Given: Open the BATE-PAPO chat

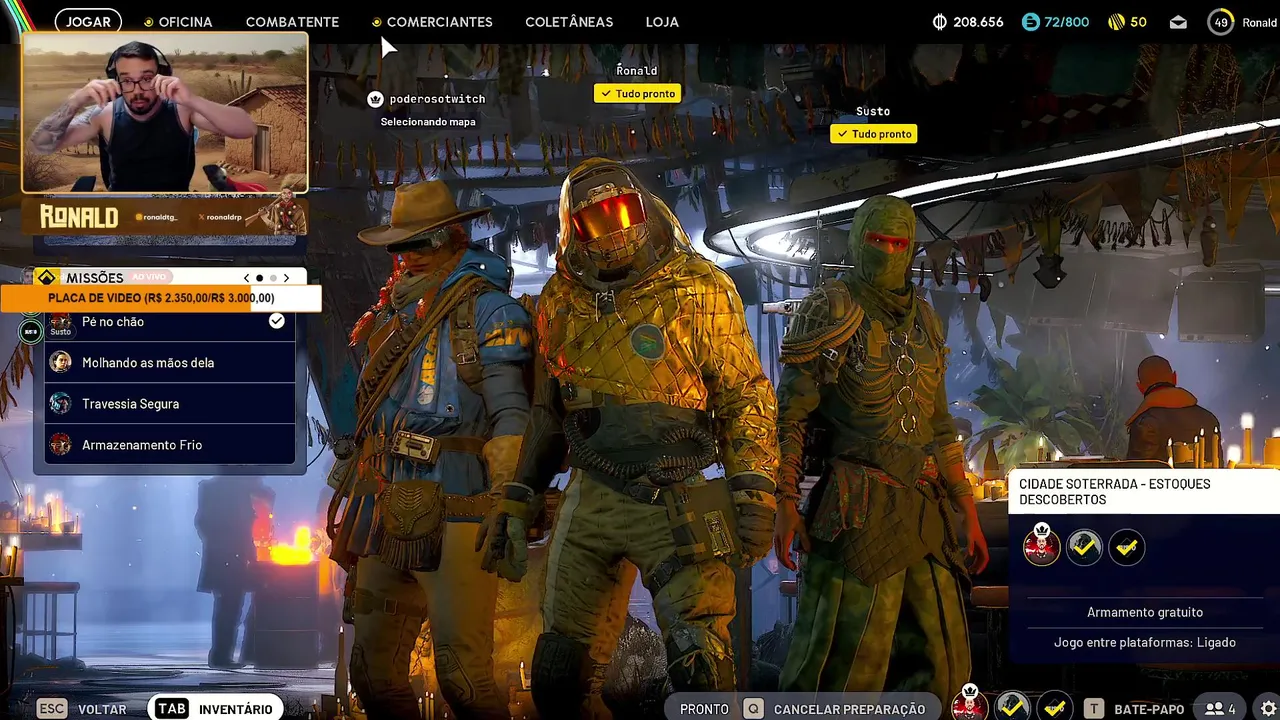Looking at the screenshot, I should (x=1149, y=709).
